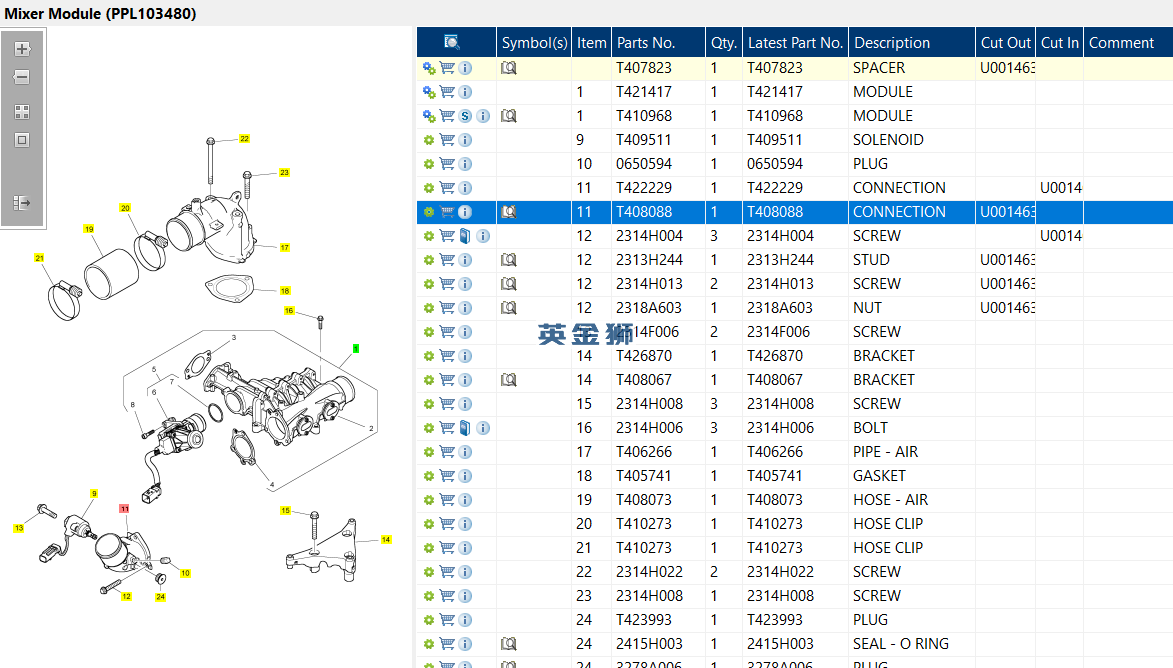
Task: Zoom out of the parts diagram
Action: tap(22, 77)
